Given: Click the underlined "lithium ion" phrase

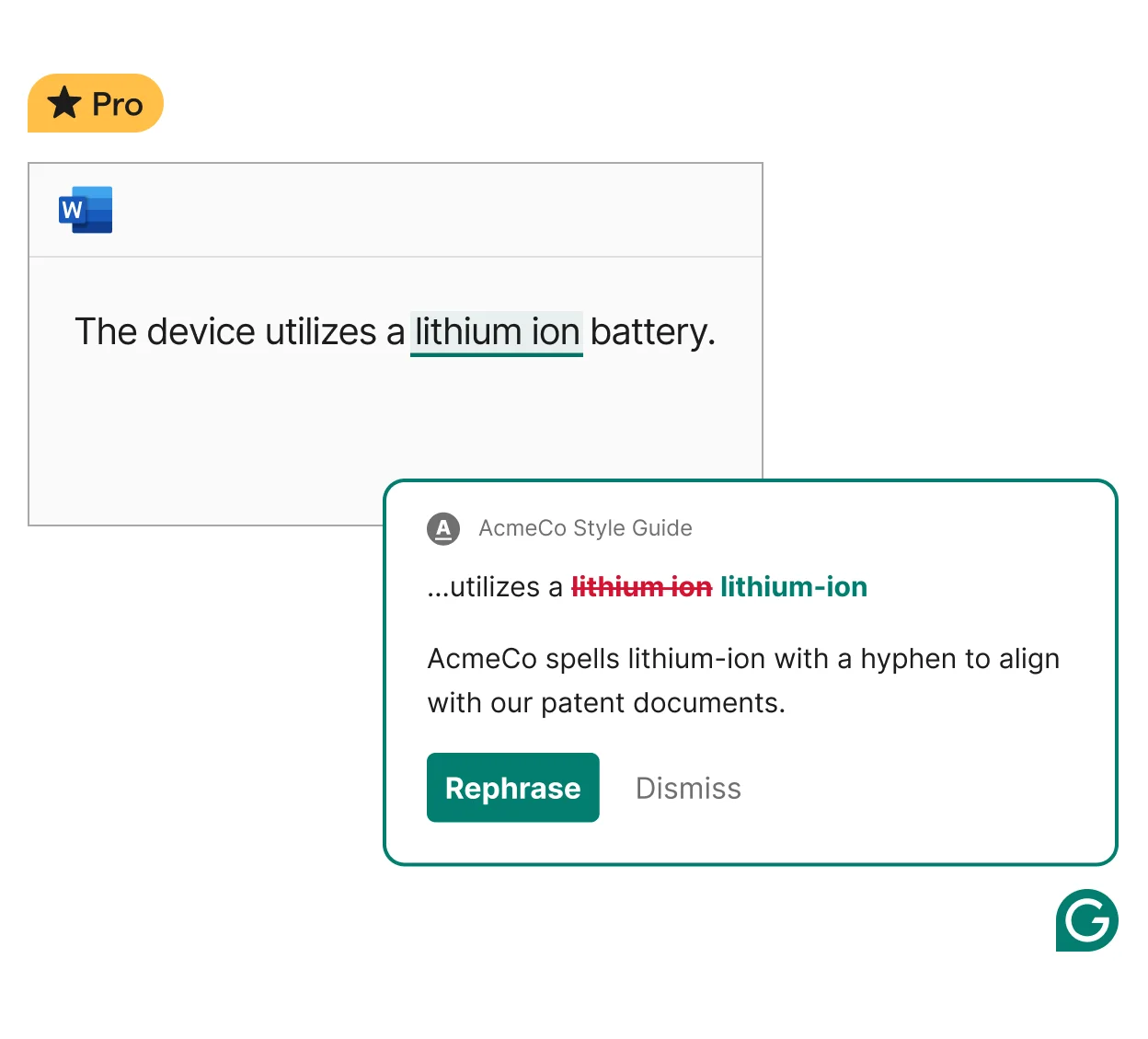Looking at the screenshot, I should coord(497,332).
